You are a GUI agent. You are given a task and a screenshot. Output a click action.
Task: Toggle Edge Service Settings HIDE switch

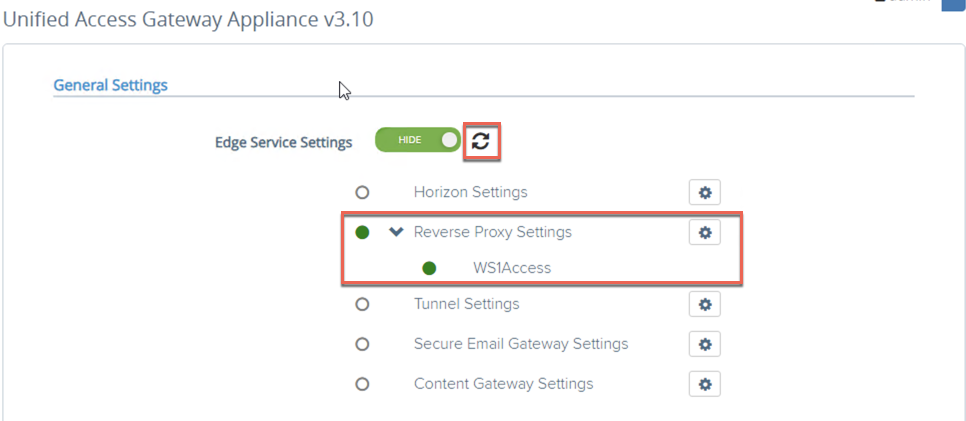(418, 140)
